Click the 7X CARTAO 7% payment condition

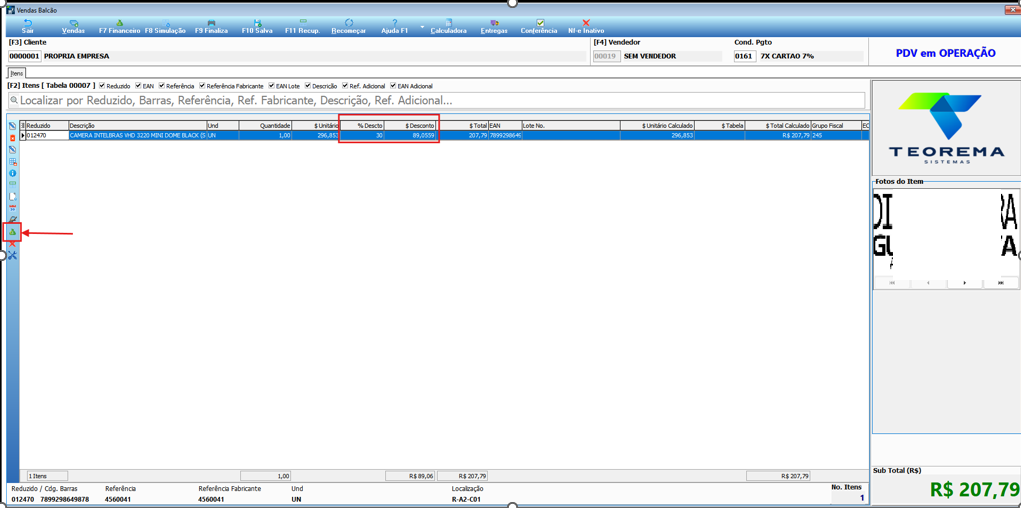pyautogui.click(x=787, y=56)
